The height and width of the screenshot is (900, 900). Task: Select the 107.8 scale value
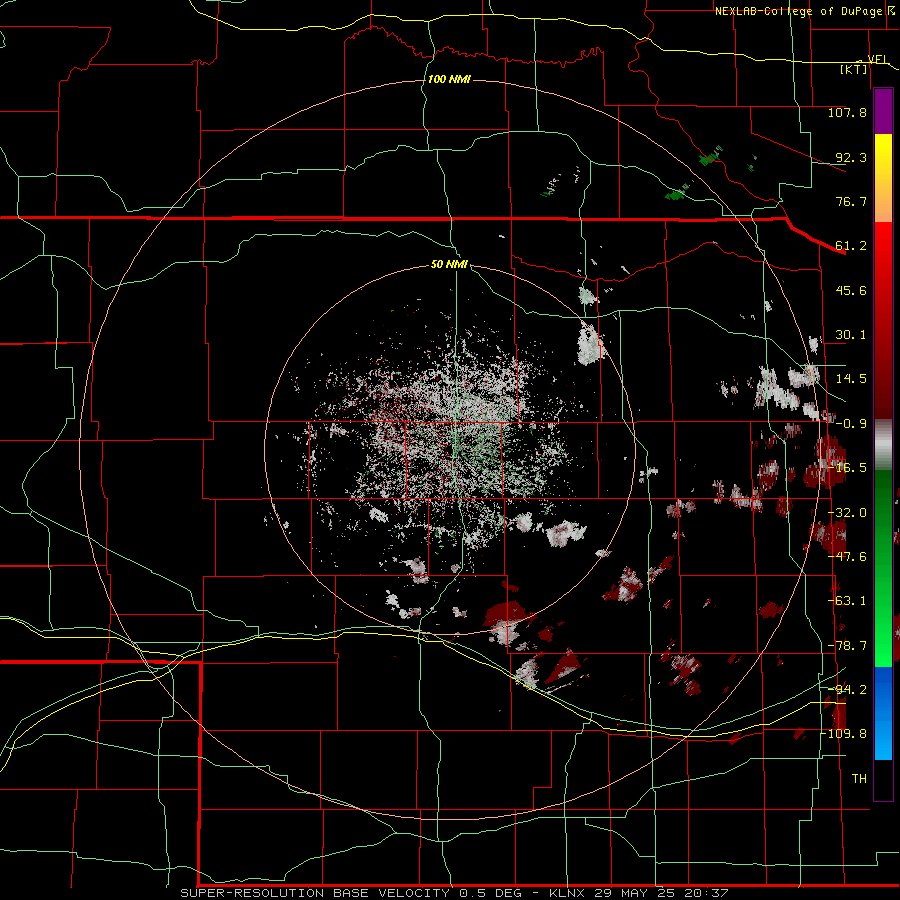click(847, 112)
